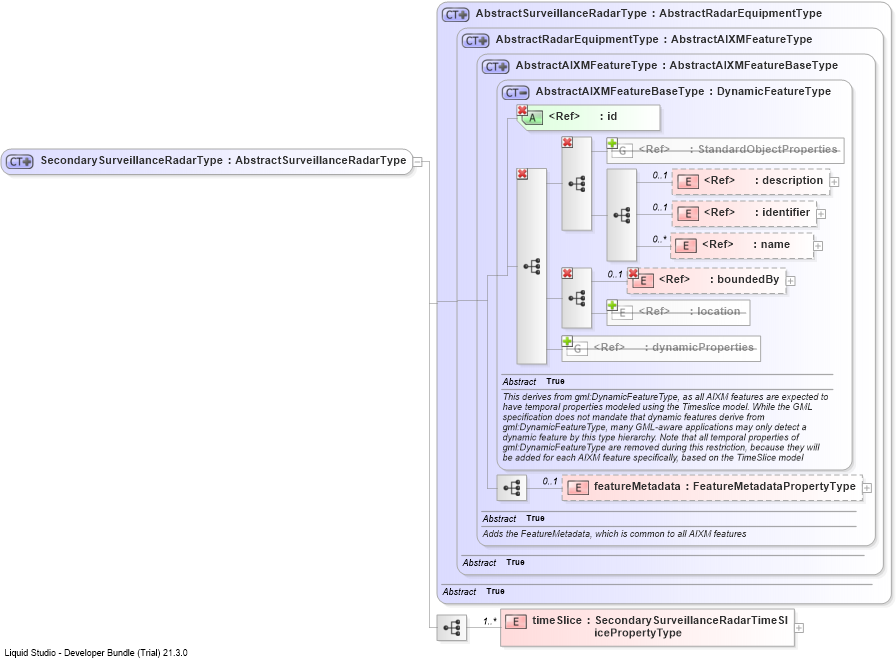Viewport: 896px width, 658px height.
Task: Click the sequence compositor left of boundedBy
Action: [x=577, y=298]
